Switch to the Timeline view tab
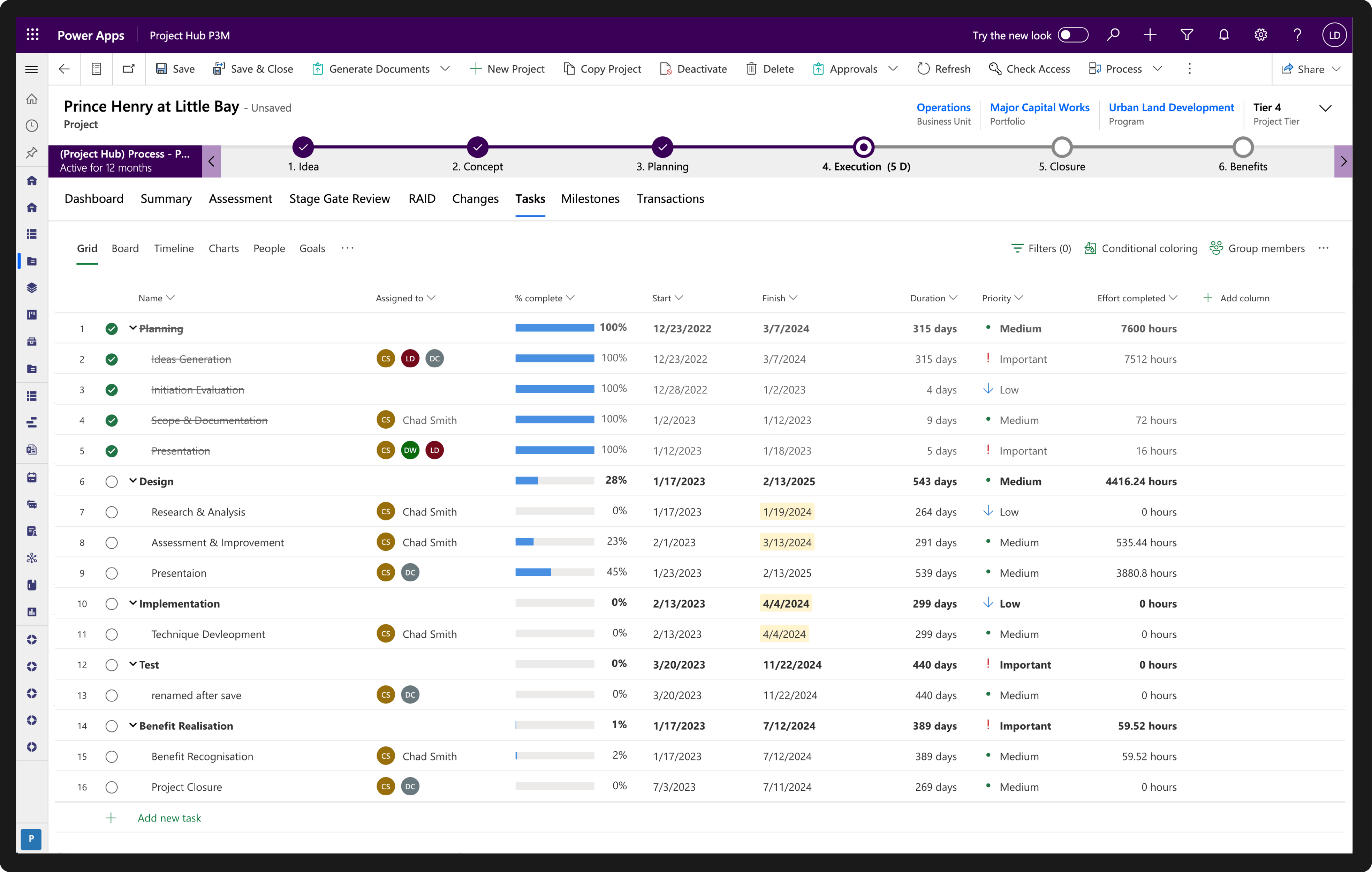Viewport: 1372px width, 872px height. click(174, 248)
